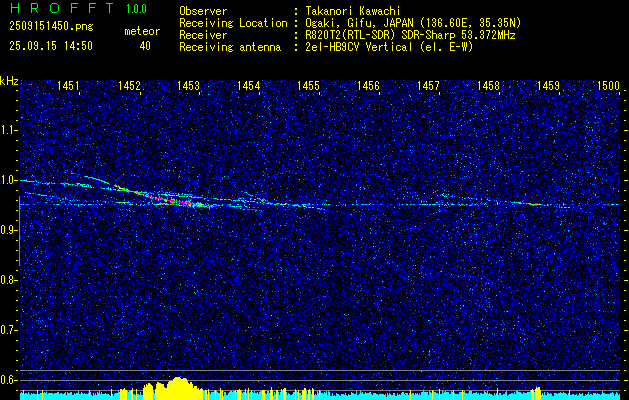
Task: Click the version number 1.0.0
Action: (136, 9)
